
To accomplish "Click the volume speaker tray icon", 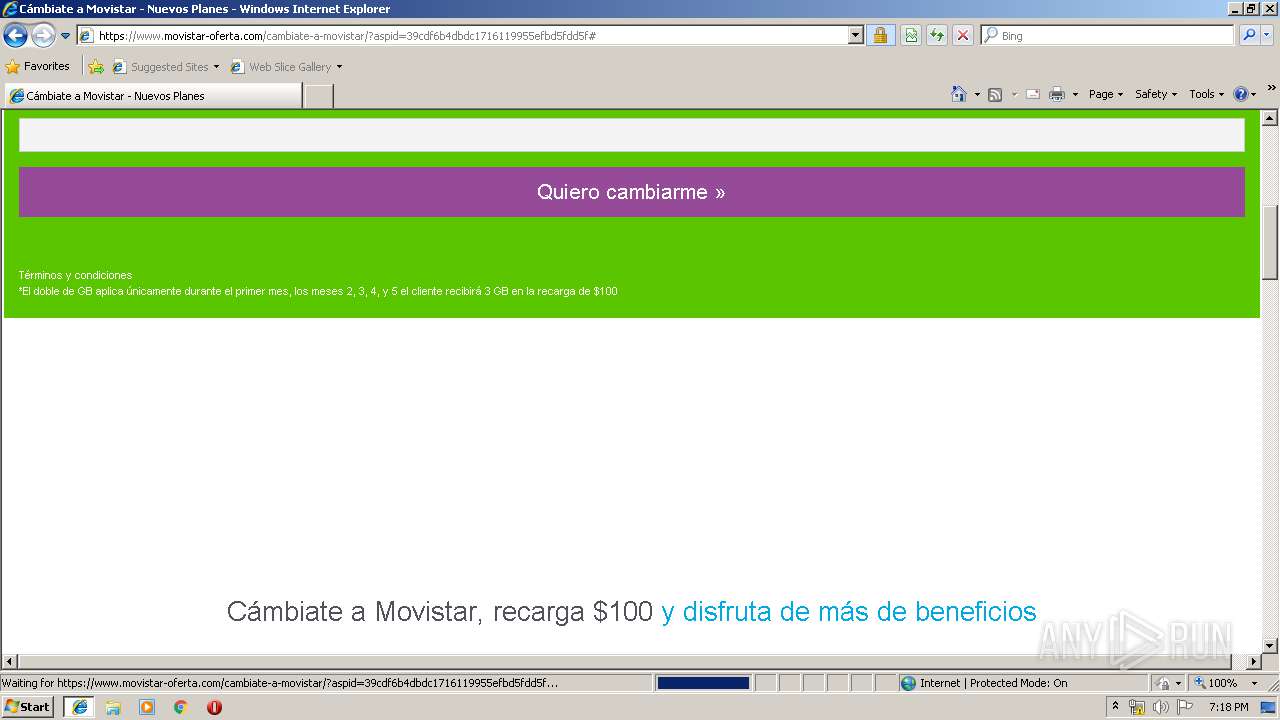I will click(x=1160, y=707).
